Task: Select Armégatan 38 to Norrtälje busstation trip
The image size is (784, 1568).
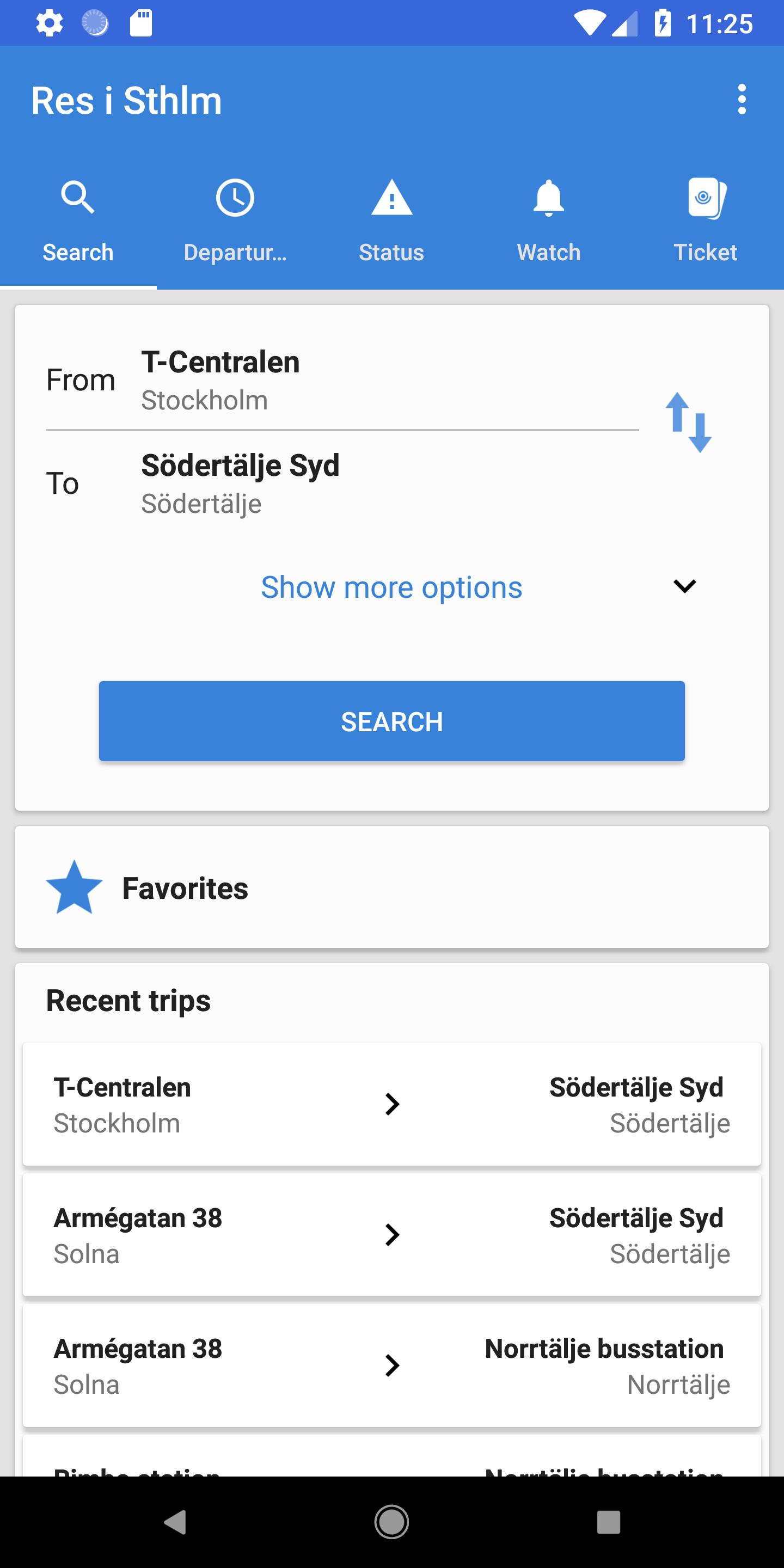Action: (x=391, y=1366)
